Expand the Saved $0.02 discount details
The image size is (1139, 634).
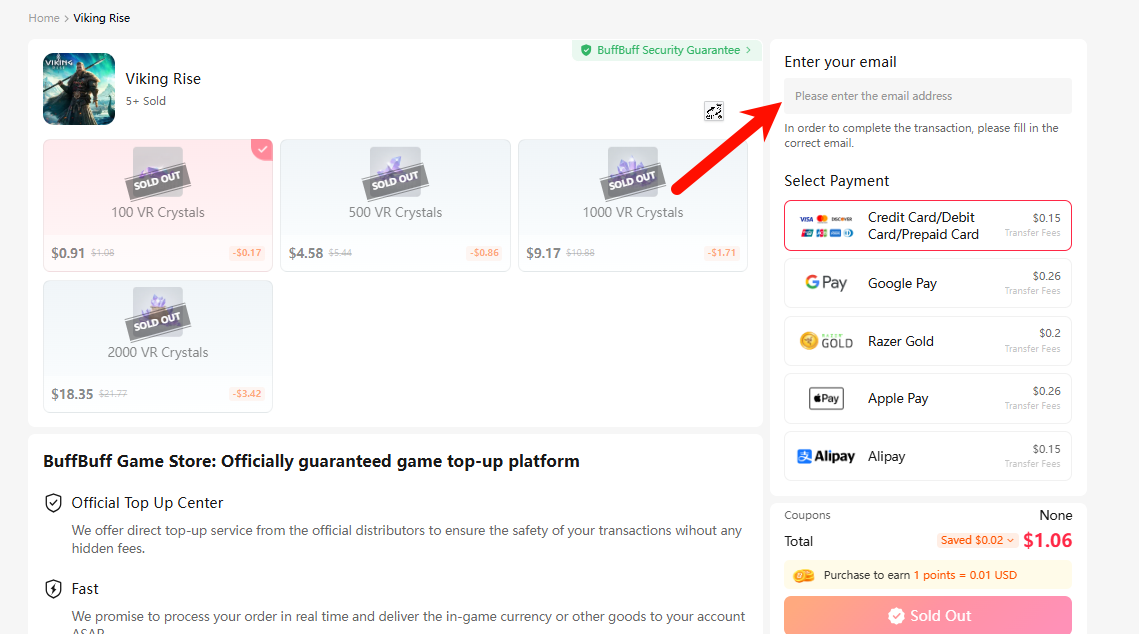977,540
